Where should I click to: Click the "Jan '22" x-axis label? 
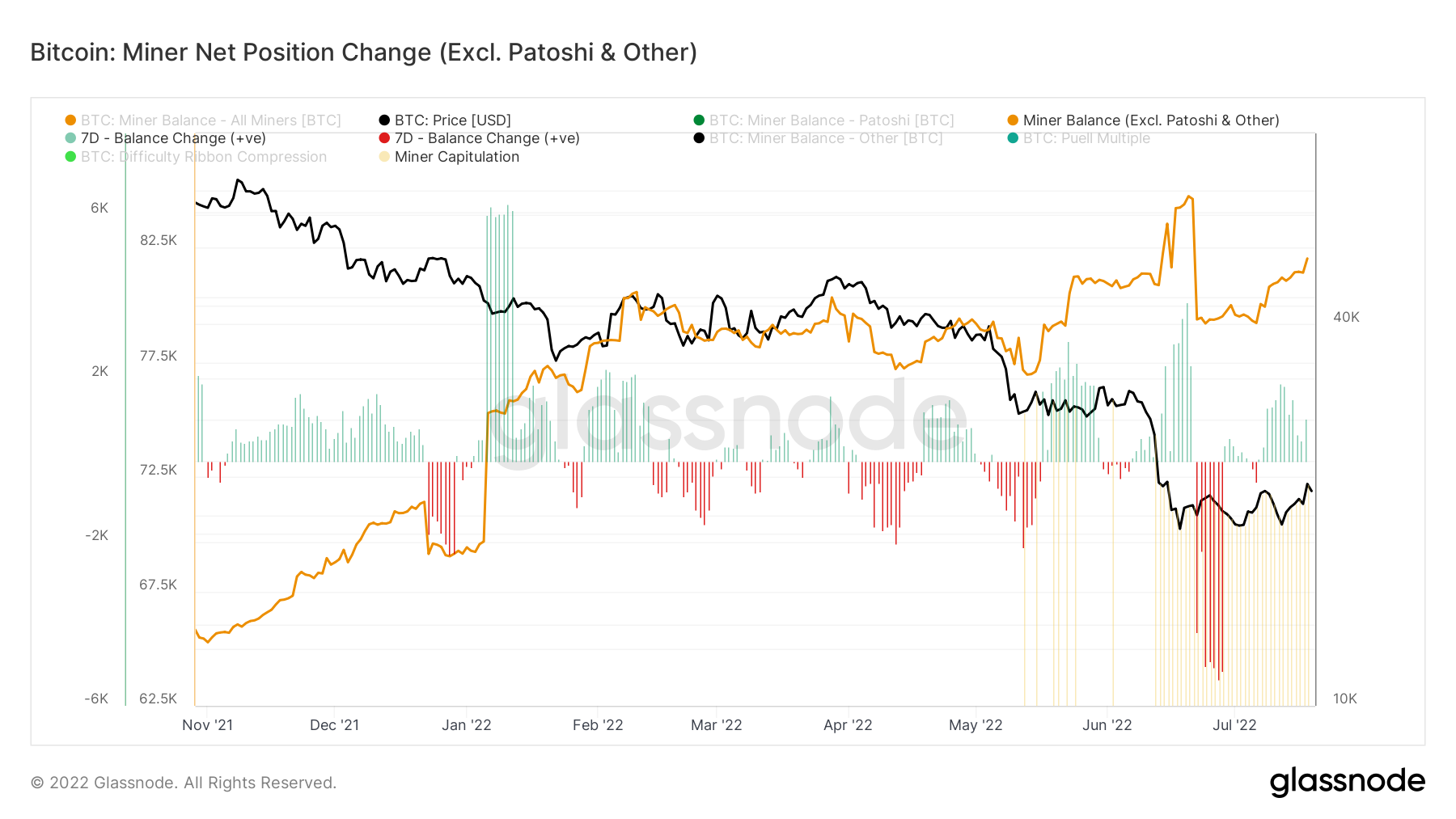point(467,725)
